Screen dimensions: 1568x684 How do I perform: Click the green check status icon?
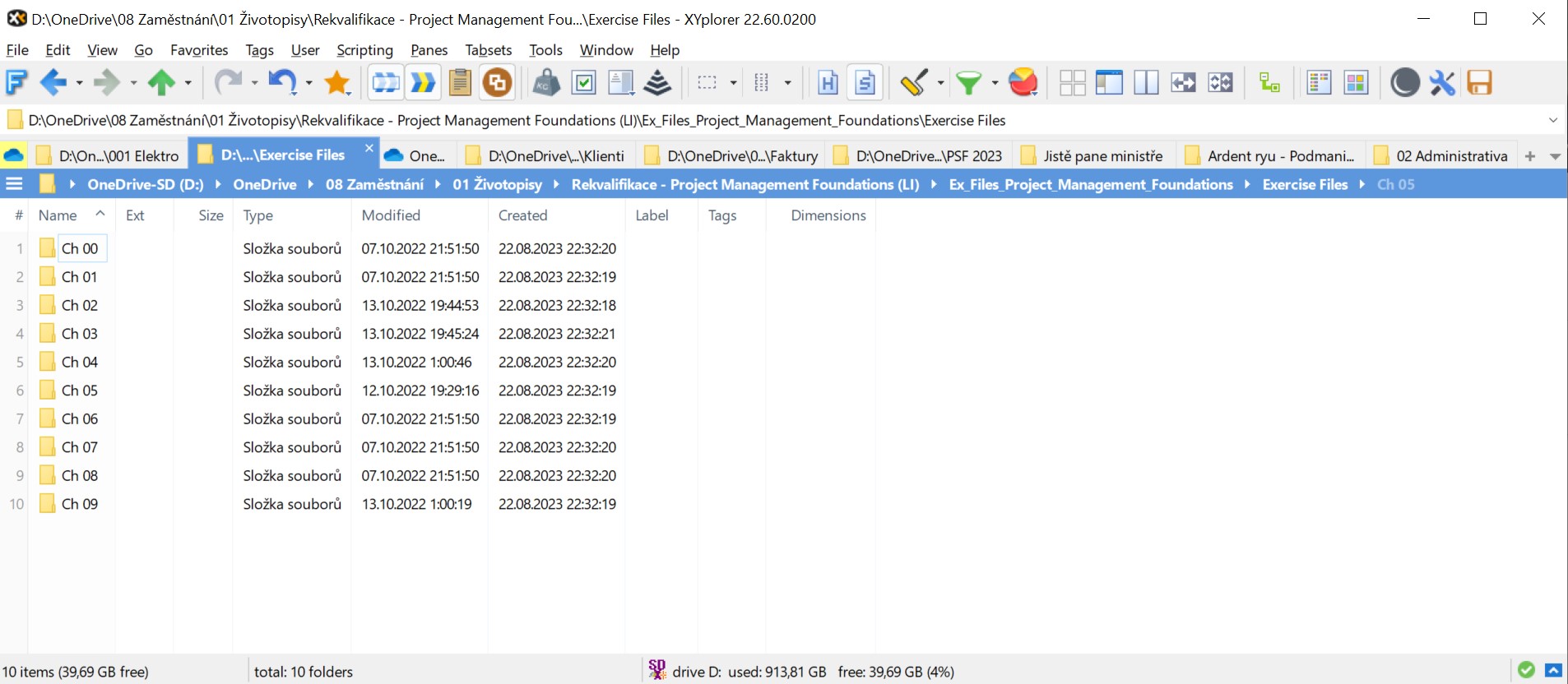point(1526,670)
